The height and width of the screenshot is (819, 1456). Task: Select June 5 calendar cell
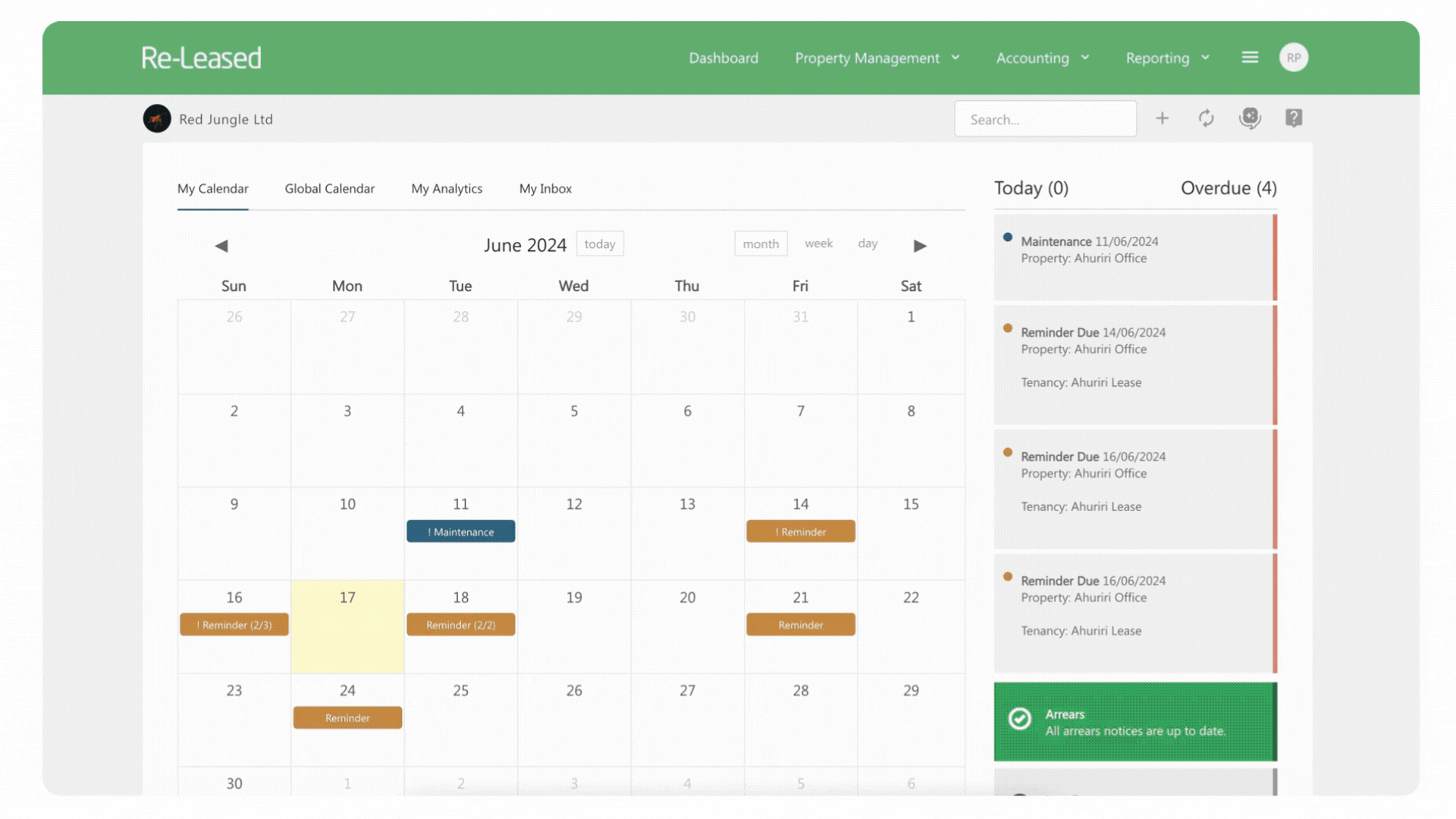574,441
